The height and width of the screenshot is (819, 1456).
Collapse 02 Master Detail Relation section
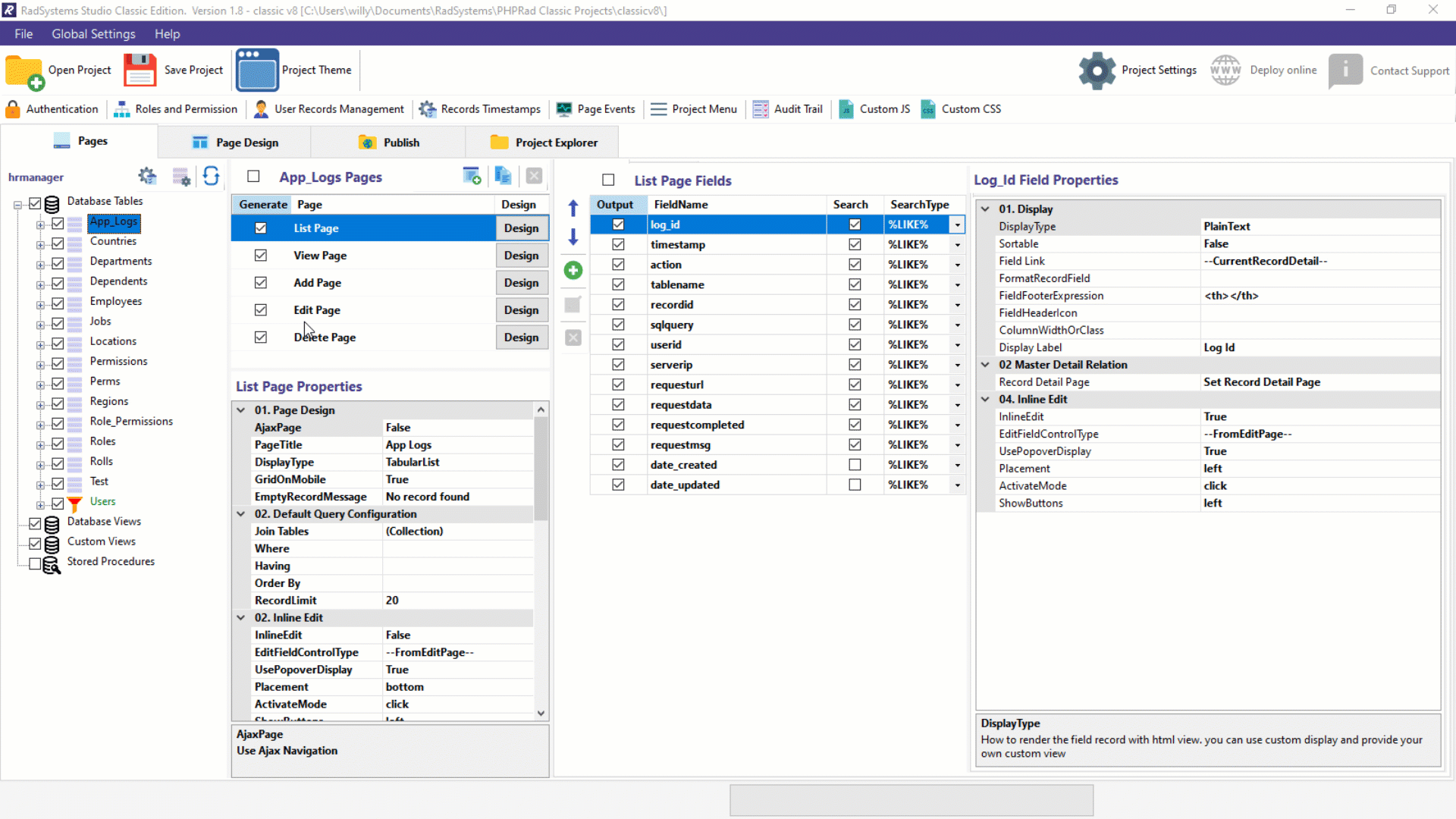click(x=985, y=365)
